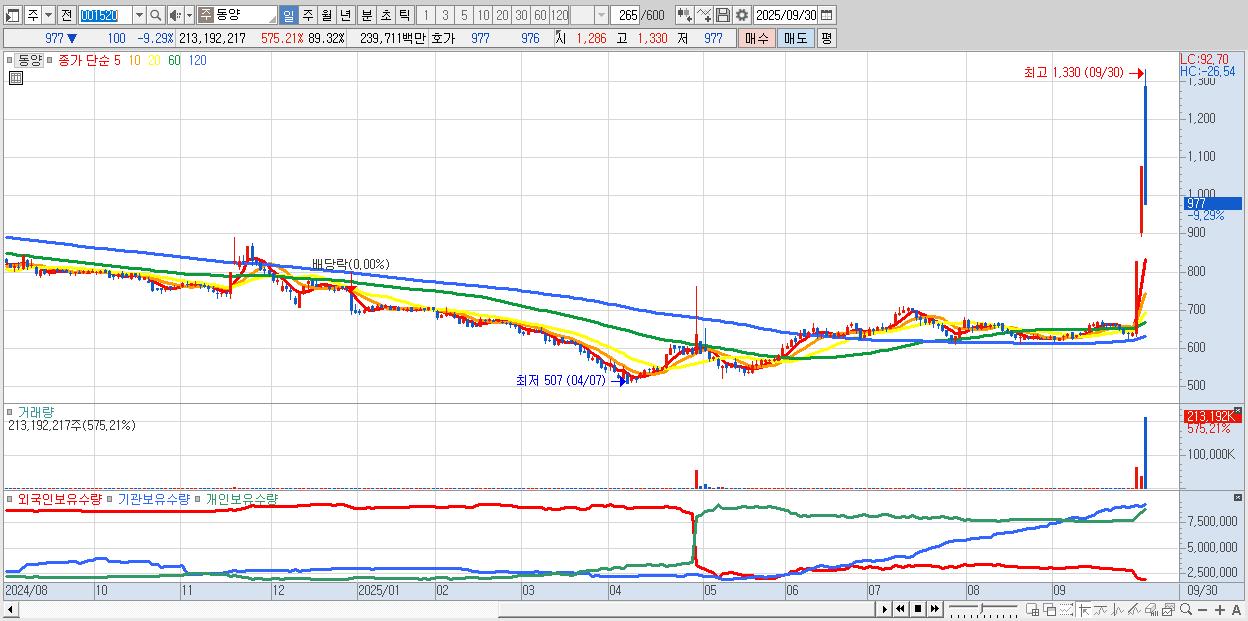Select the 20 interval button
This screenshot has height=621, width=1248.
502,15
